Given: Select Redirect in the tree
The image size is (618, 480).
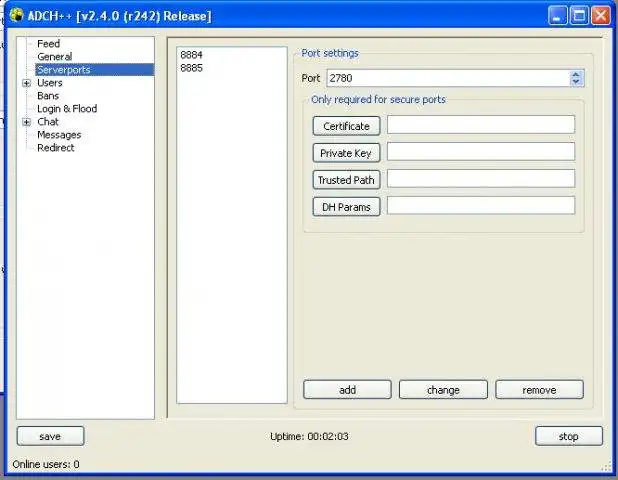Looking at the screenshot, I should click(x=56, y=148).
